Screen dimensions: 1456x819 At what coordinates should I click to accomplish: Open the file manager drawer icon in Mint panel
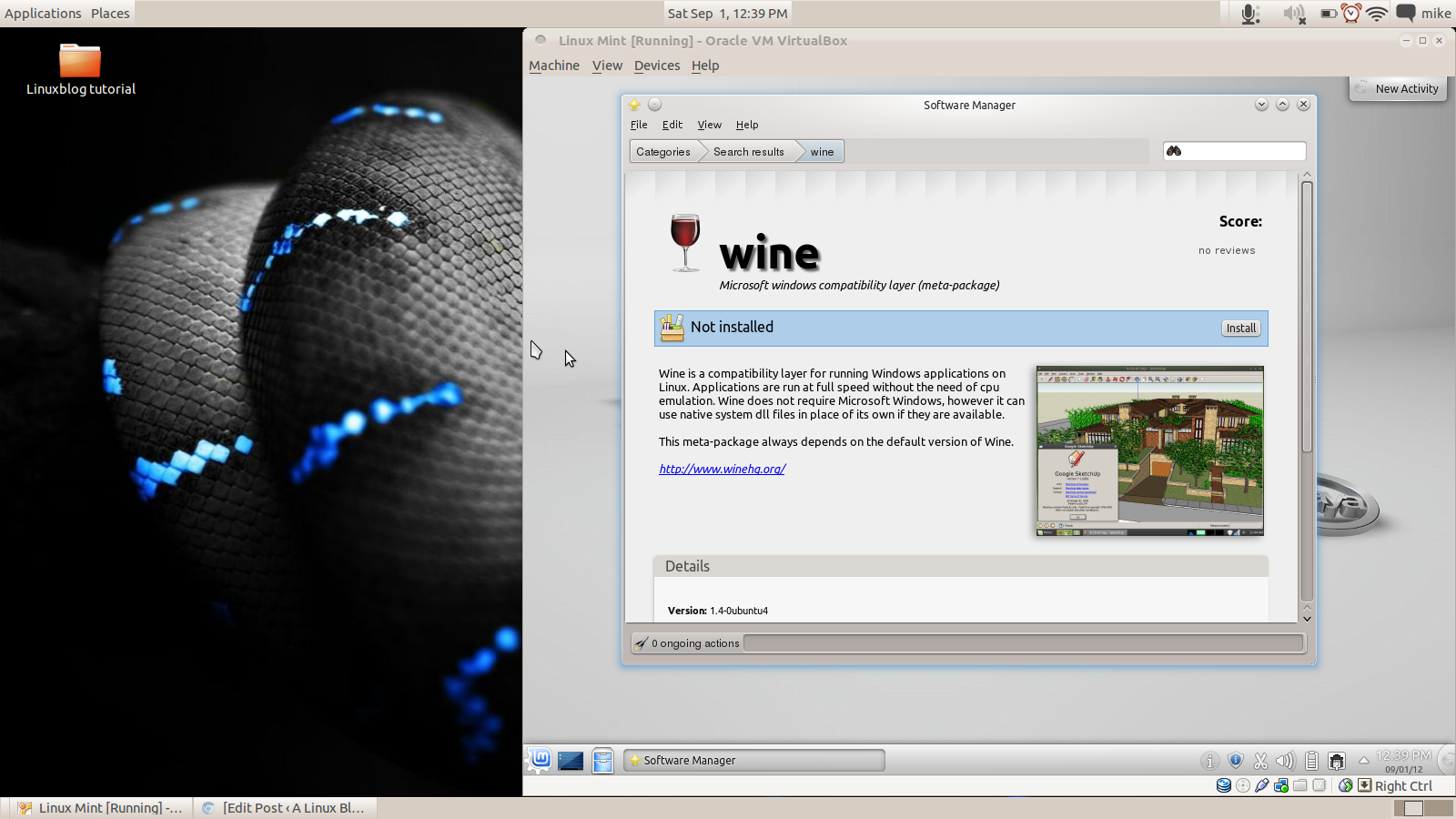[602, 761]
